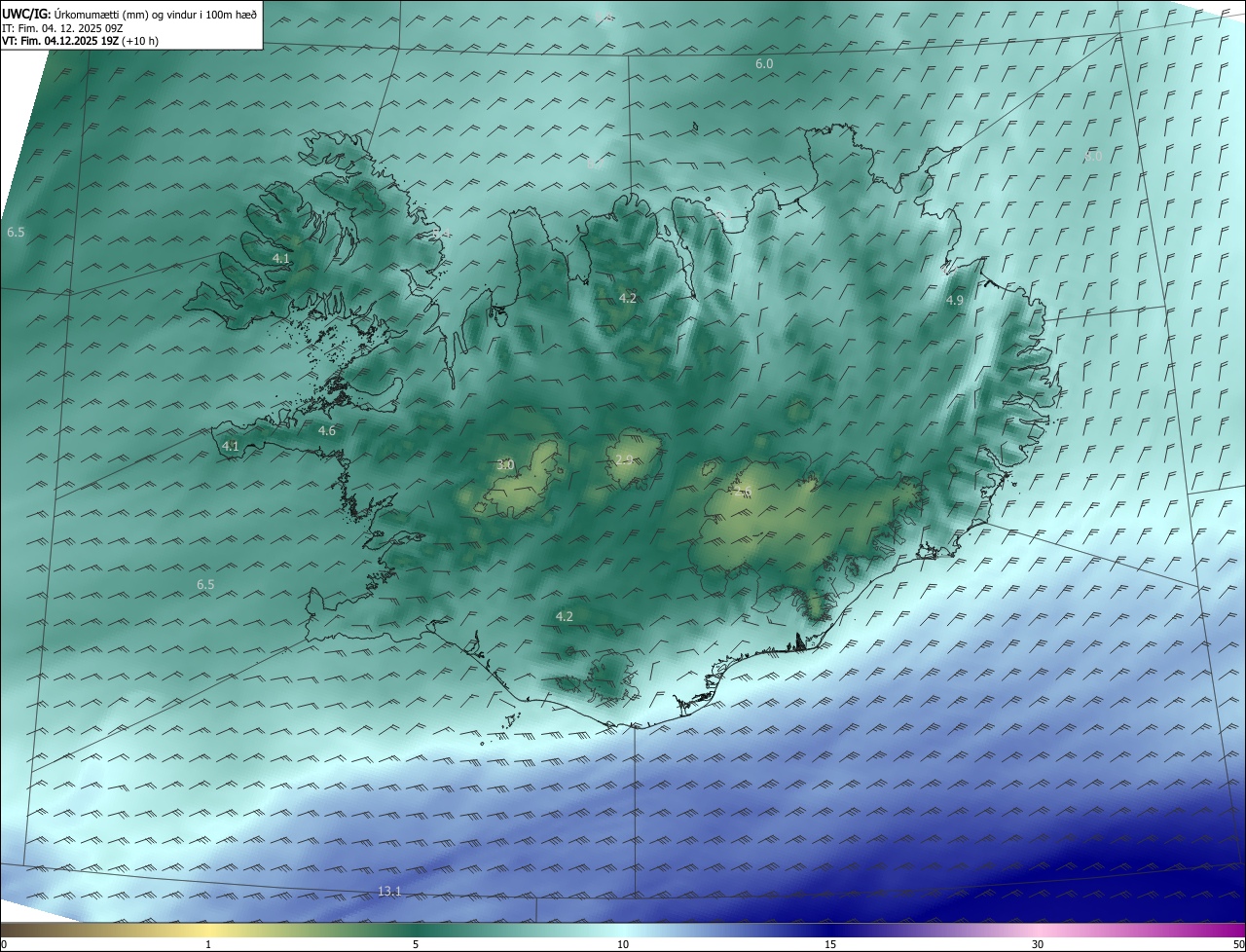This screenshot has height=952, width=1246.
Task: Click the 4.9 value in East Iceland
Action: 955,301
